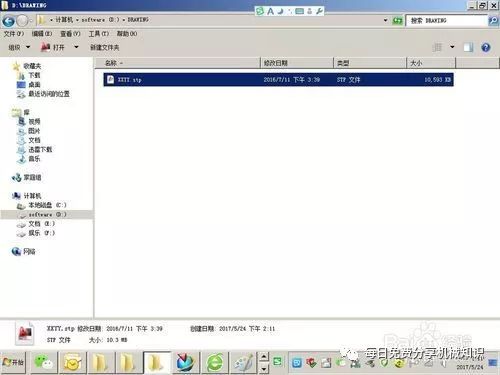The image size is (500, 375).
Task: Sort by the 修改日期 column header
Action: [x=297, y=63]
